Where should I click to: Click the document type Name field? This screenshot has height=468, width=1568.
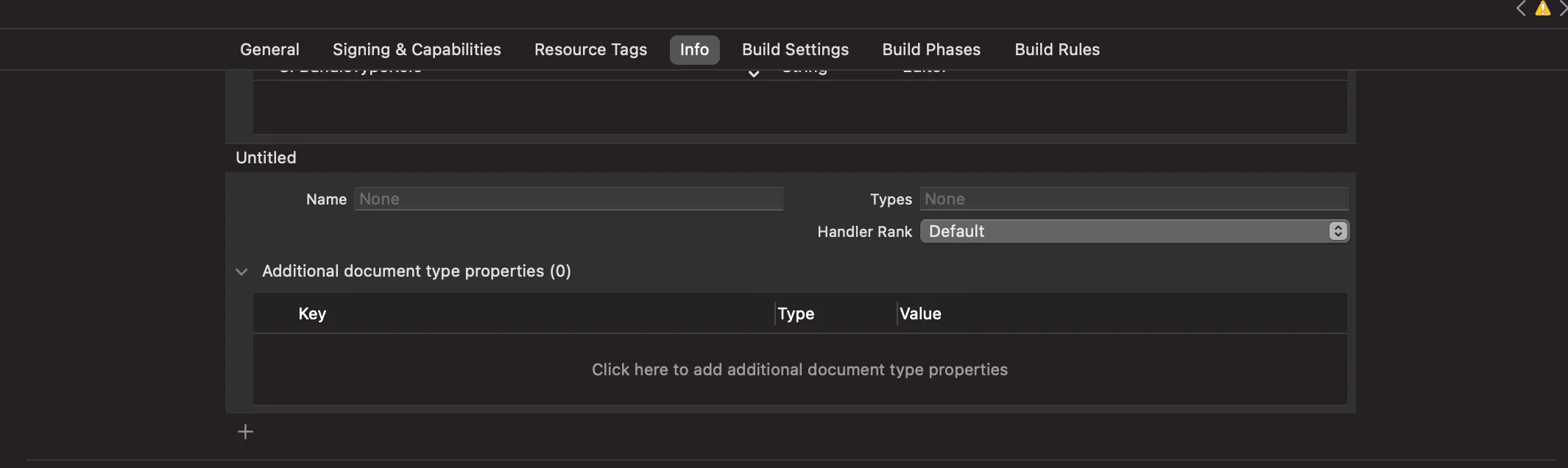coord(568,199)
